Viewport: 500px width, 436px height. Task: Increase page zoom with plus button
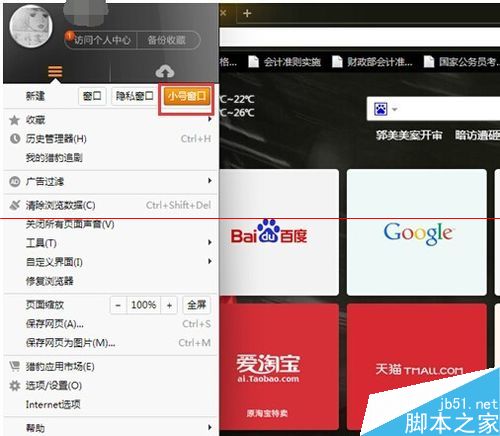169,305
